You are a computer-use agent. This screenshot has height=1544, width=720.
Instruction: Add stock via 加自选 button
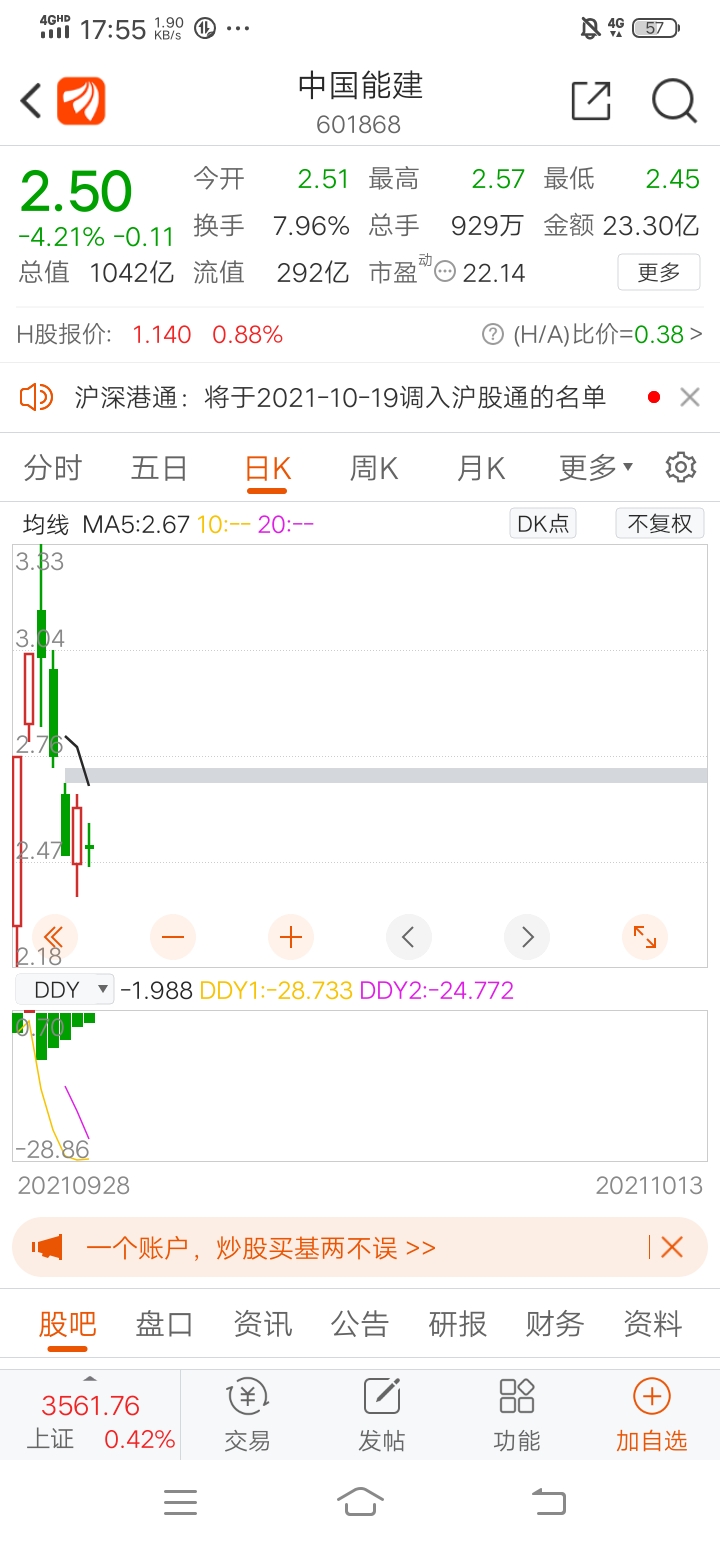tap(651, 1414)
